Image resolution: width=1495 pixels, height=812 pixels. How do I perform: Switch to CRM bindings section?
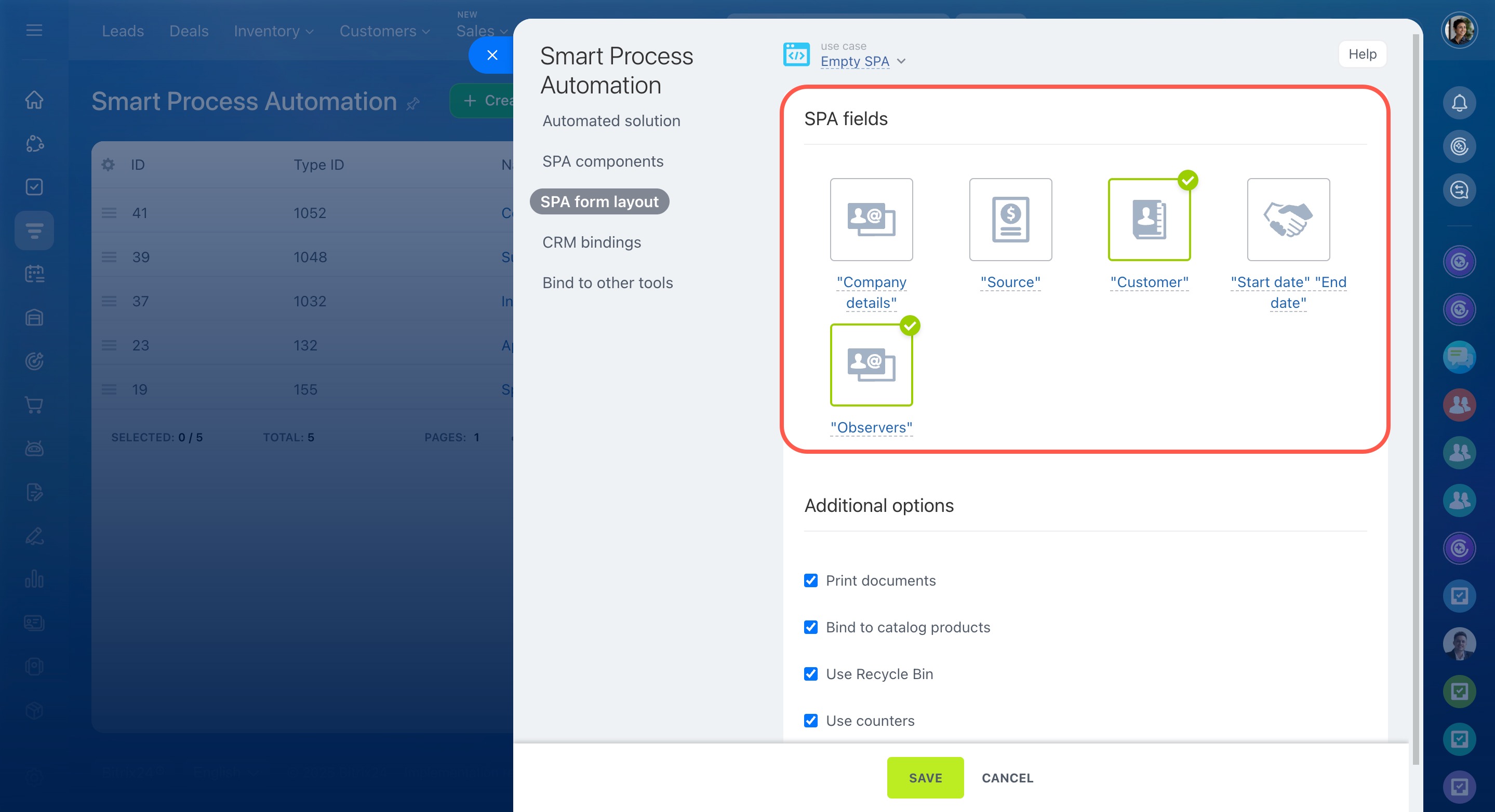pyautogui.click(x=591, y=242)
